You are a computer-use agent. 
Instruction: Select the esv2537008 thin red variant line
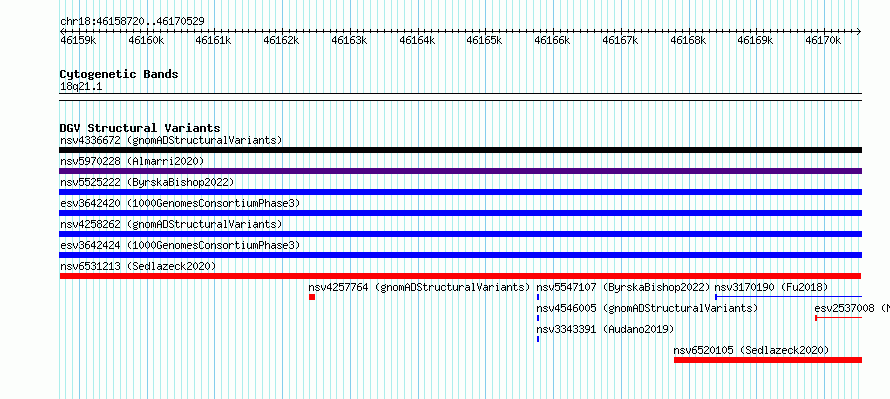pyautogui.click(x=838, y=318)
